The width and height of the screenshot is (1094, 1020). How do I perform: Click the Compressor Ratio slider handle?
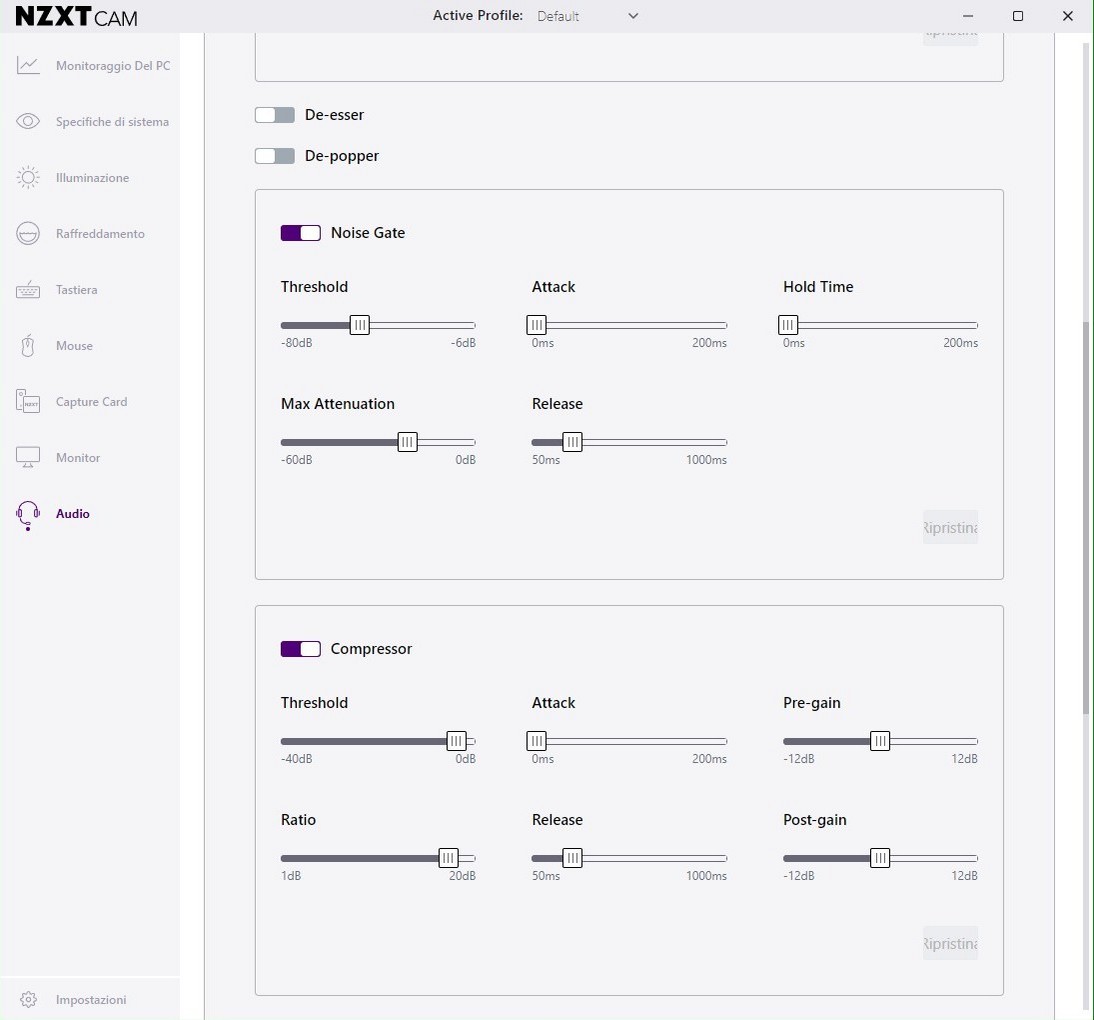(448, 858)
